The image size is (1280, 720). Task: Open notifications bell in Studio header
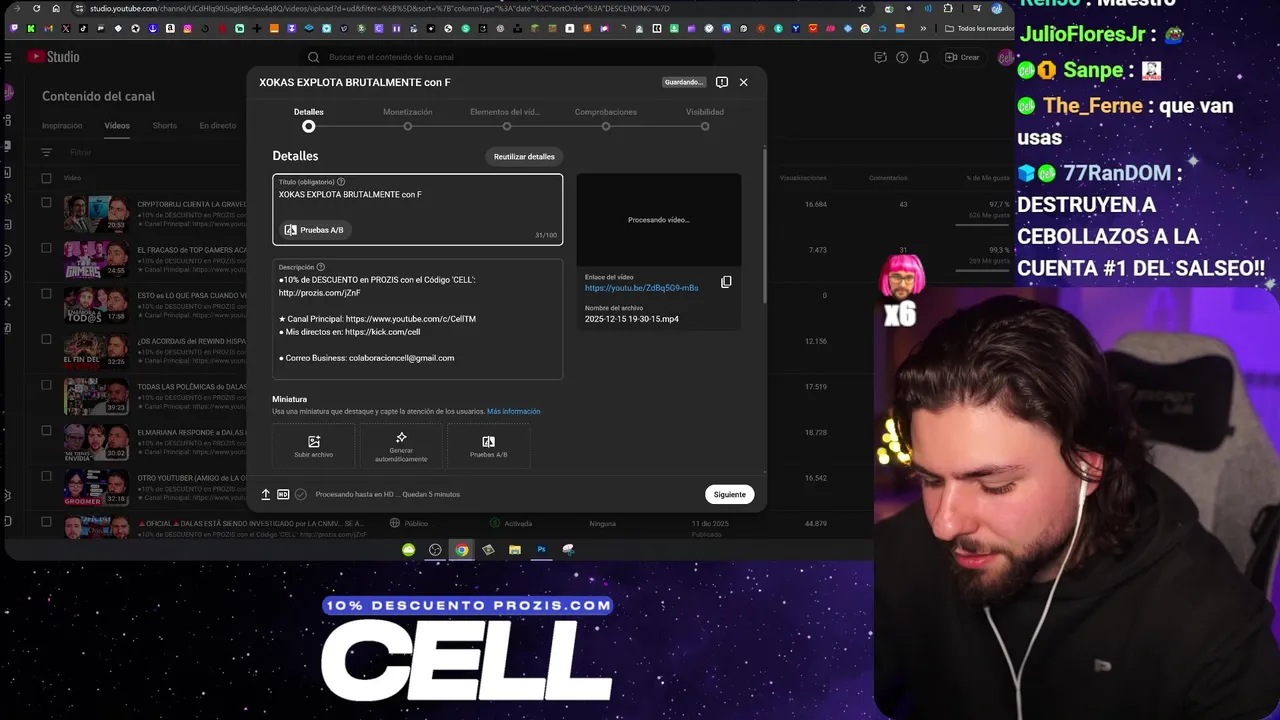coord(924,57)
